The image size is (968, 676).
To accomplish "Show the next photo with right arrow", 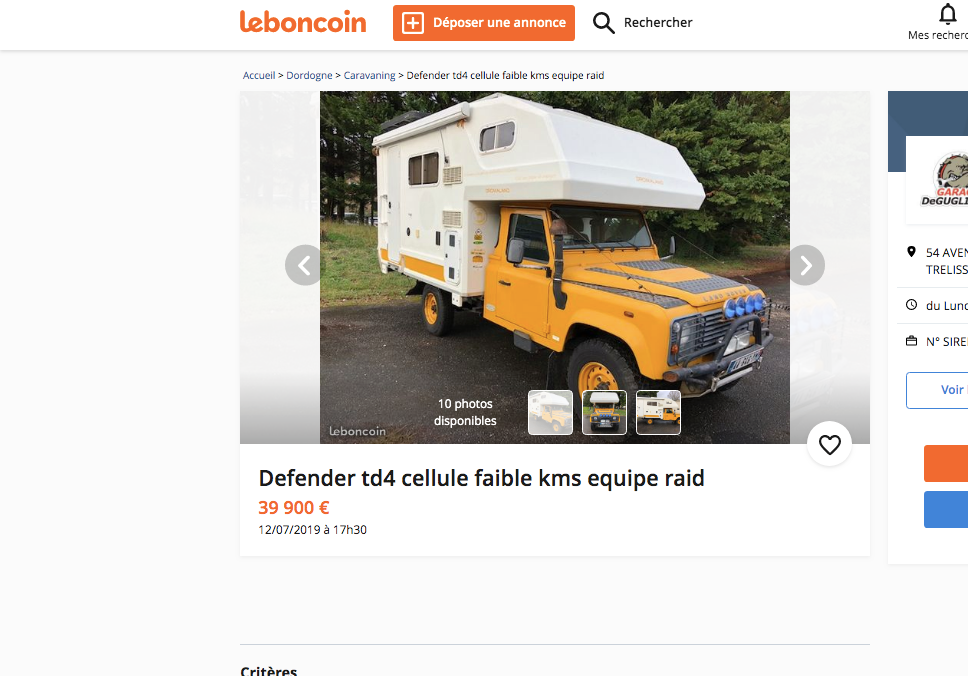I will pos(806,265).
